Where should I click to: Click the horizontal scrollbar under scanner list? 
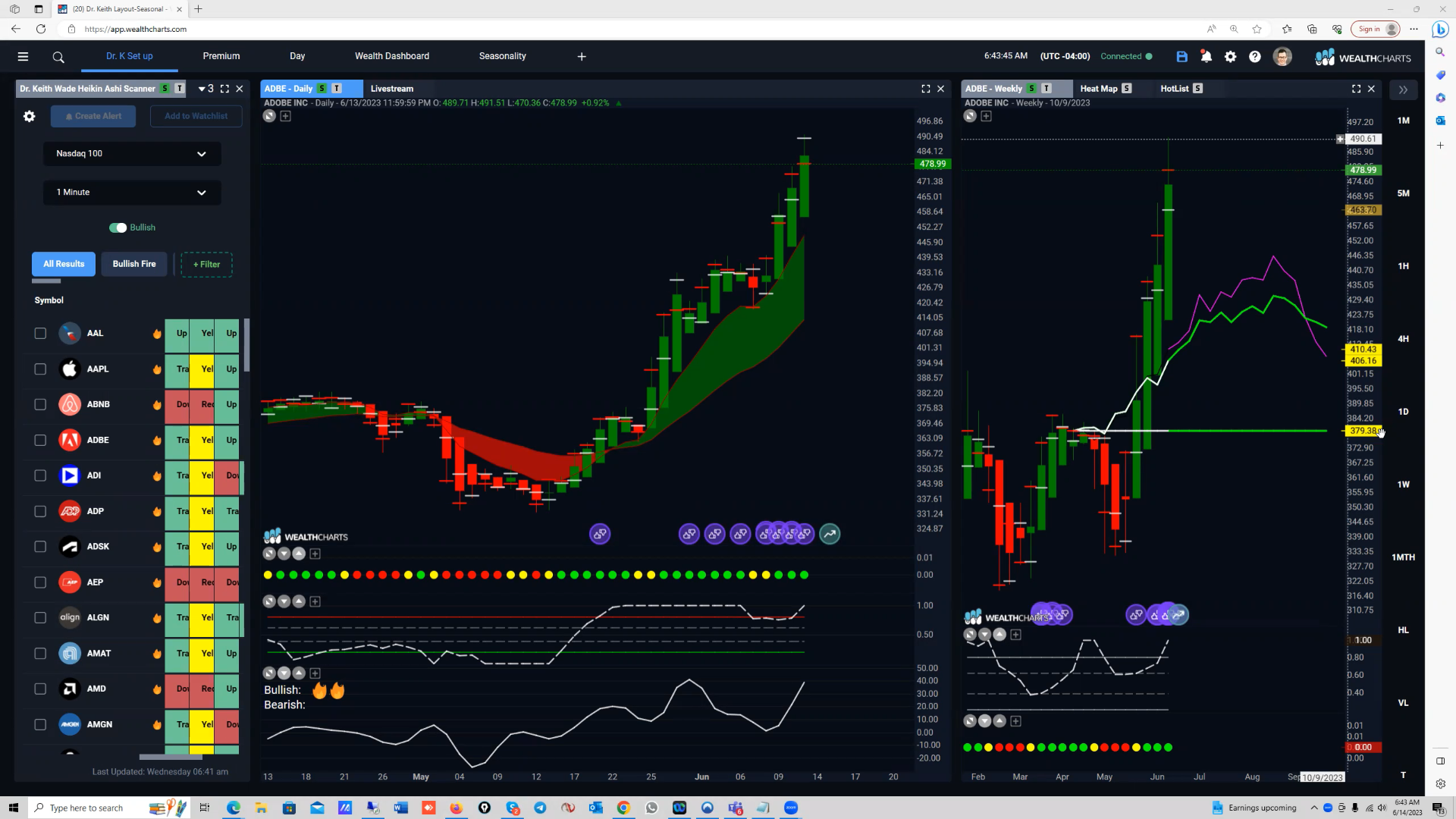pos(171,757)
